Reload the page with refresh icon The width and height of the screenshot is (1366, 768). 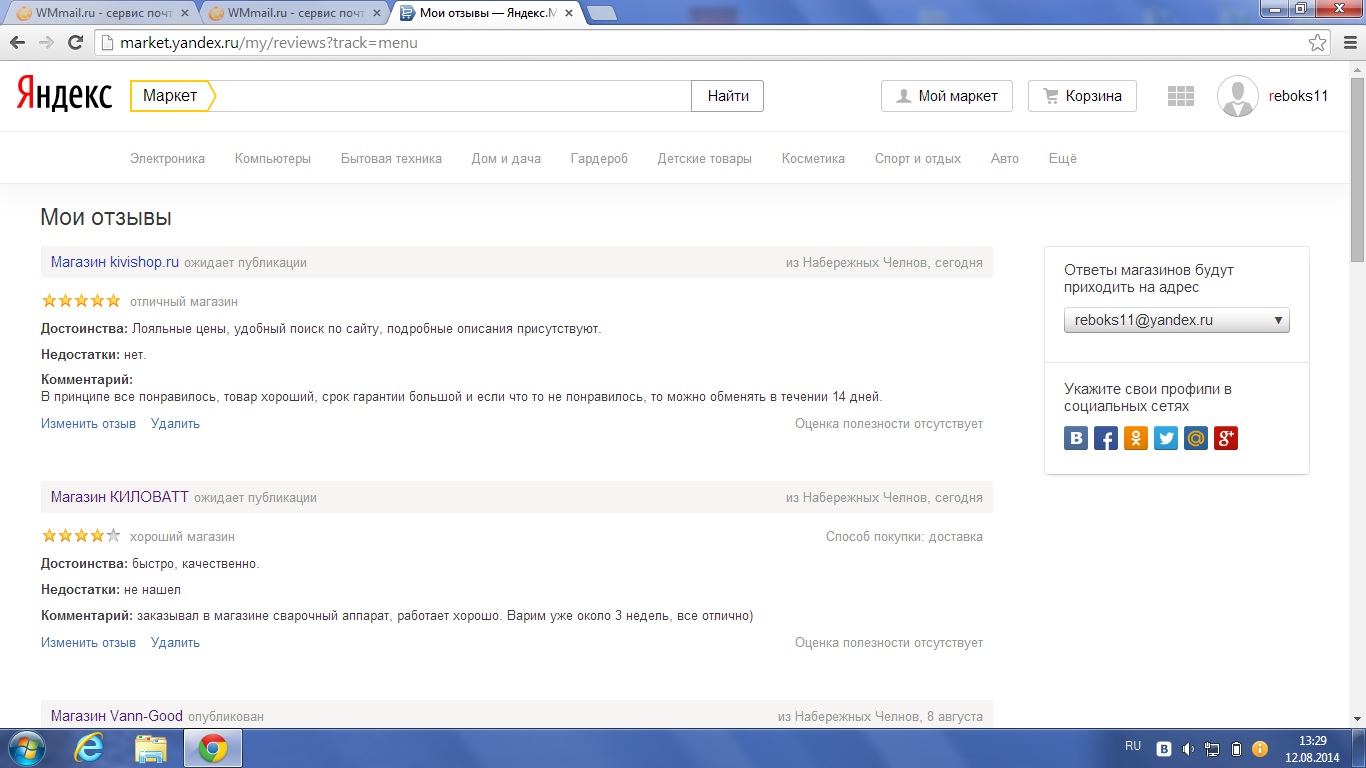click(75, 43)
